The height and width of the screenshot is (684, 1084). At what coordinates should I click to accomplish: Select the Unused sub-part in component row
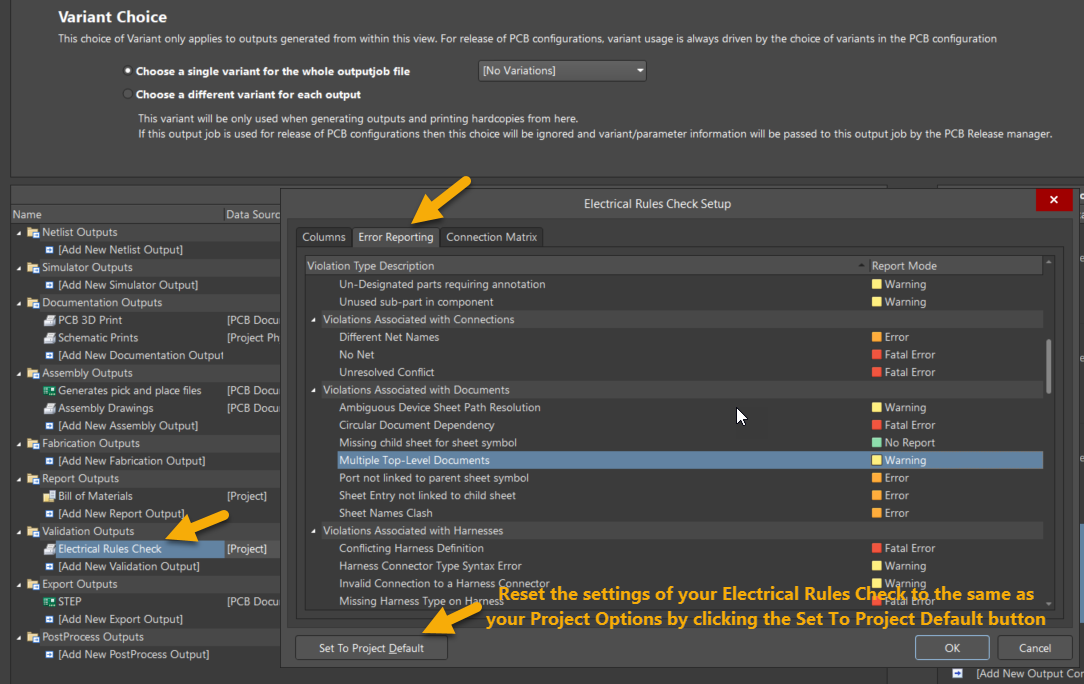[690, 302]
